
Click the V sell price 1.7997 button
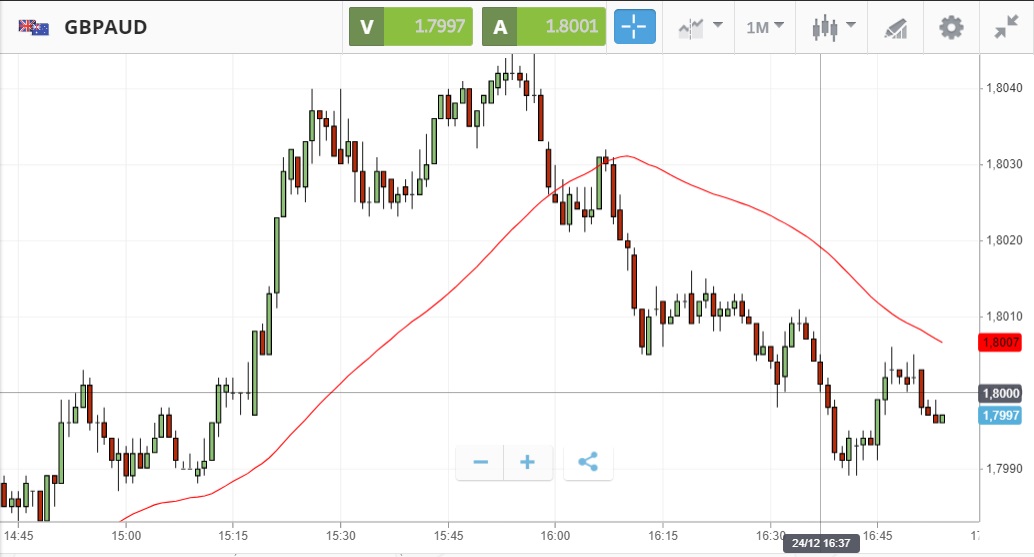tap(410, 27)
